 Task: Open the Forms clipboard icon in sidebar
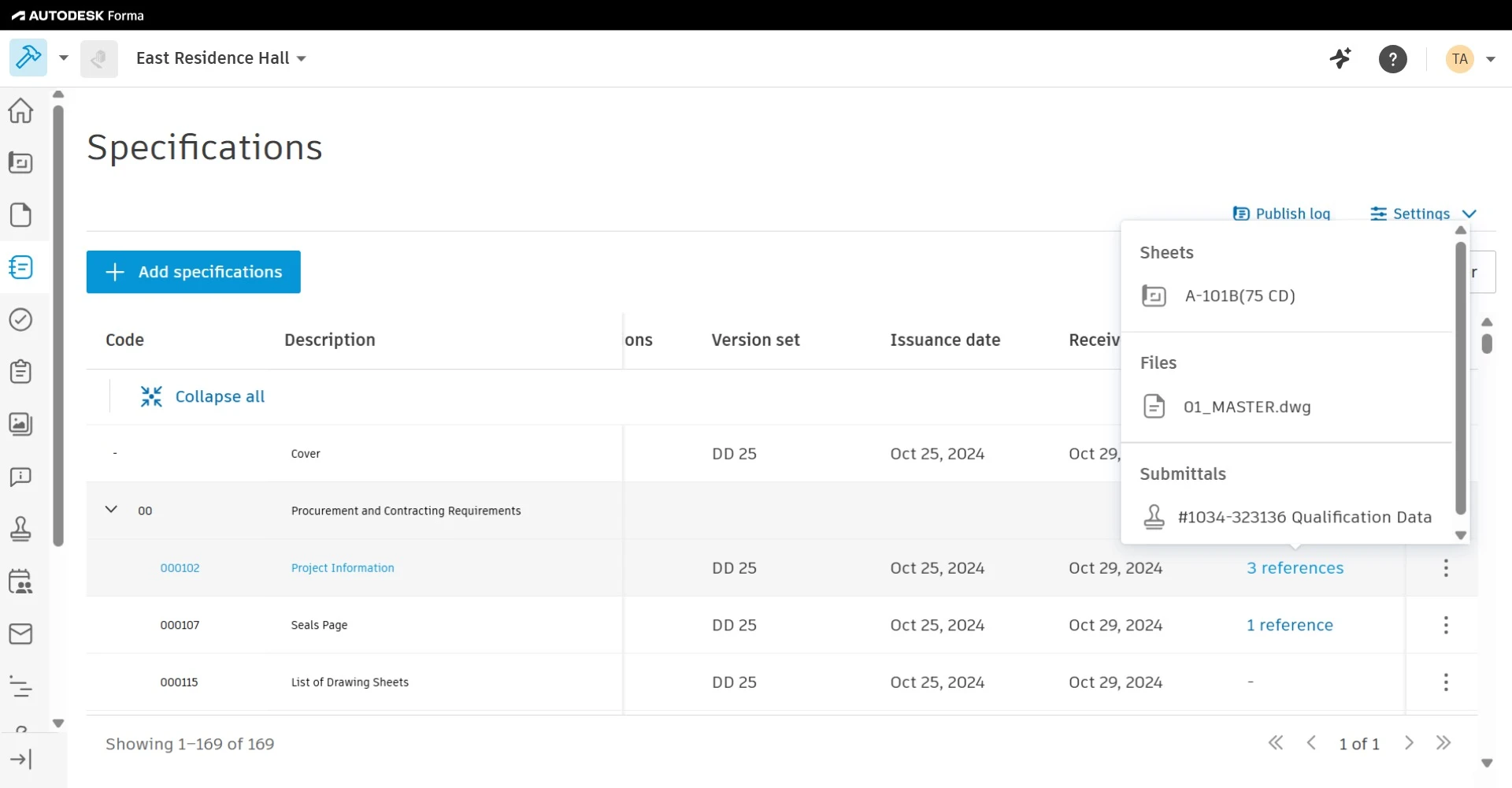20,371
